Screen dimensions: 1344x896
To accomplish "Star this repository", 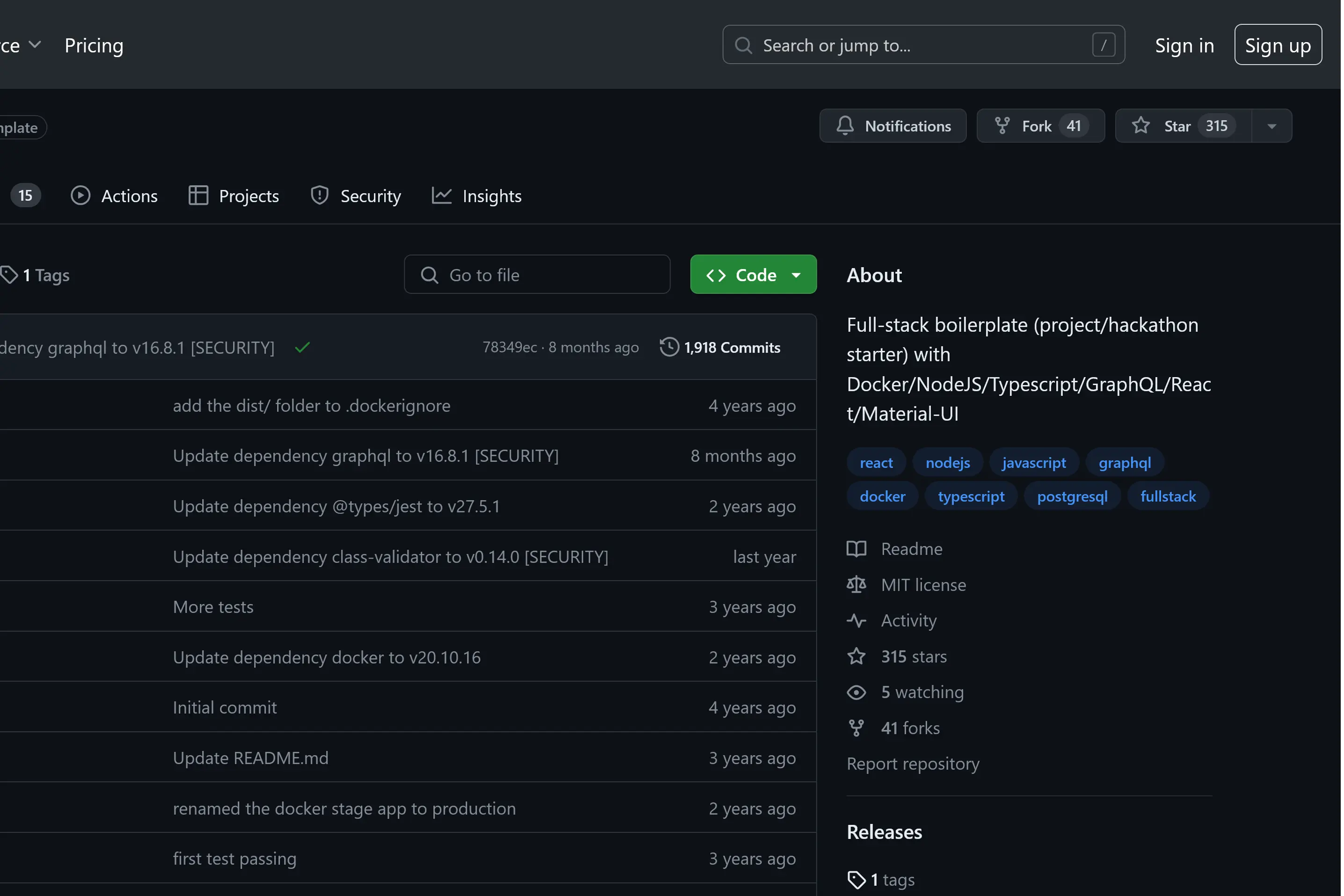I will 1177,126.
